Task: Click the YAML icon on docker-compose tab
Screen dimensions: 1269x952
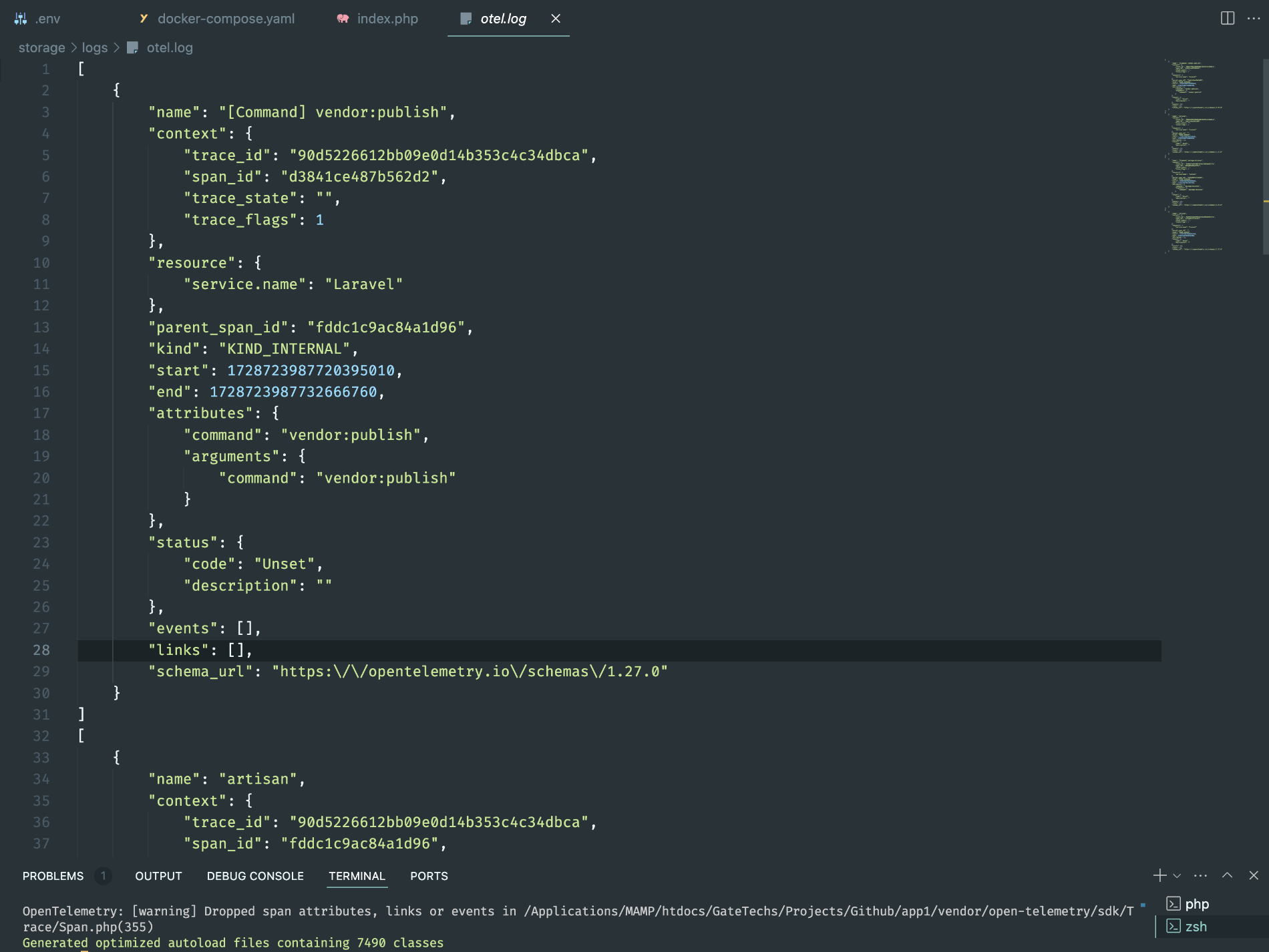Action: [143, 19]
